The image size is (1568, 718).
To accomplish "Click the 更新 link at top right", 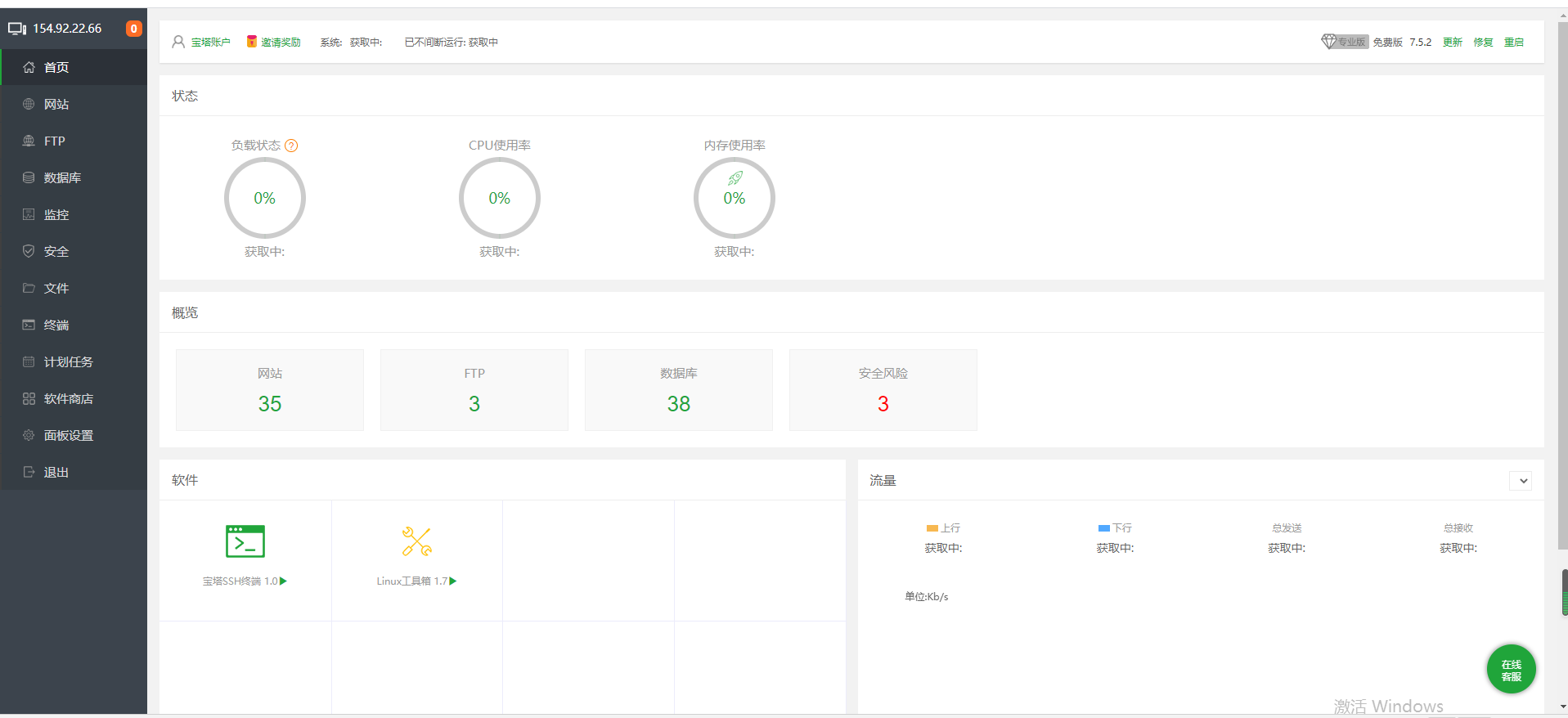I will pos(1452,42).
